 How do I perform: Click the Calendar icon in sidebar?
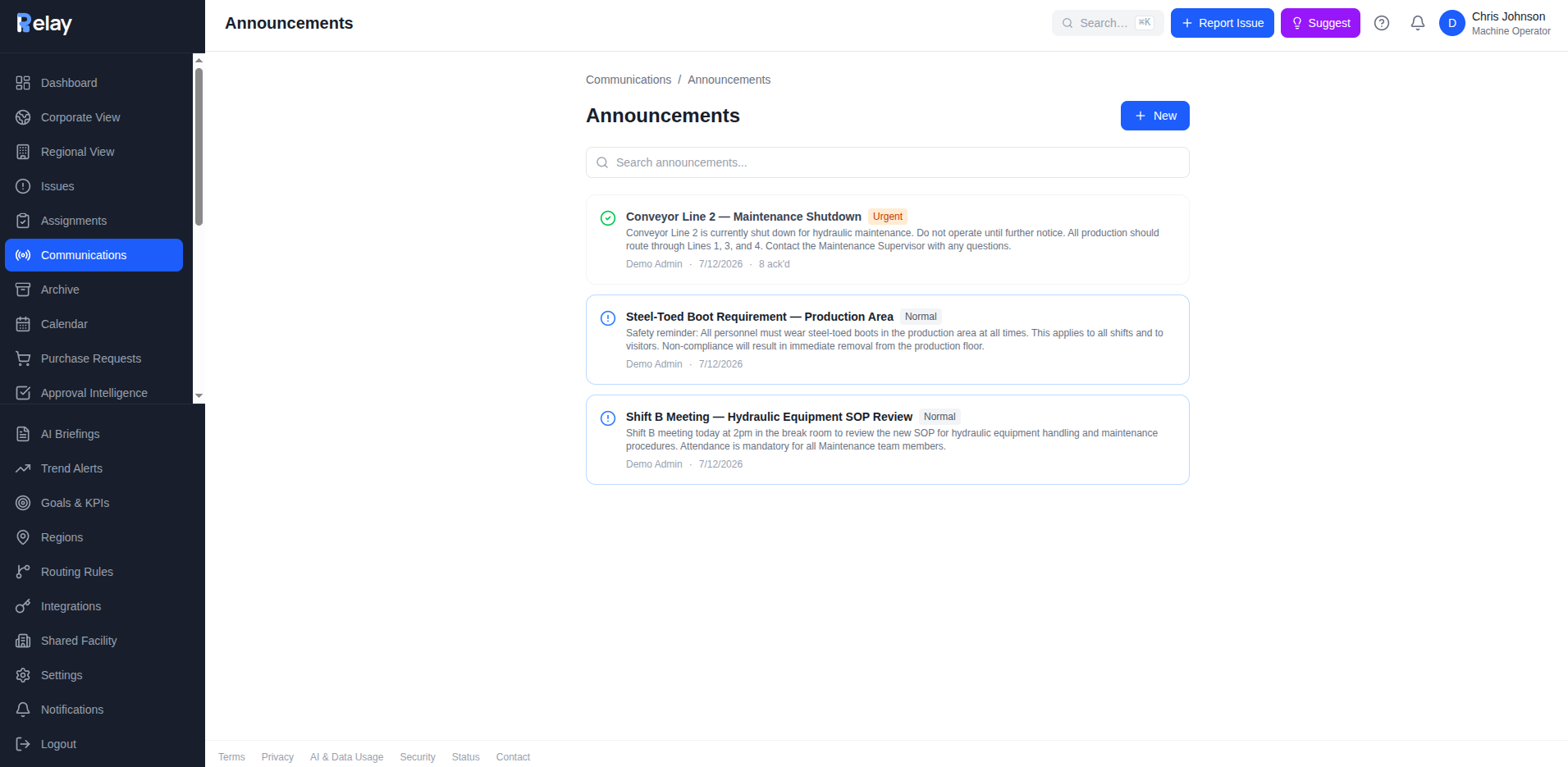click(x=23, y=324)
